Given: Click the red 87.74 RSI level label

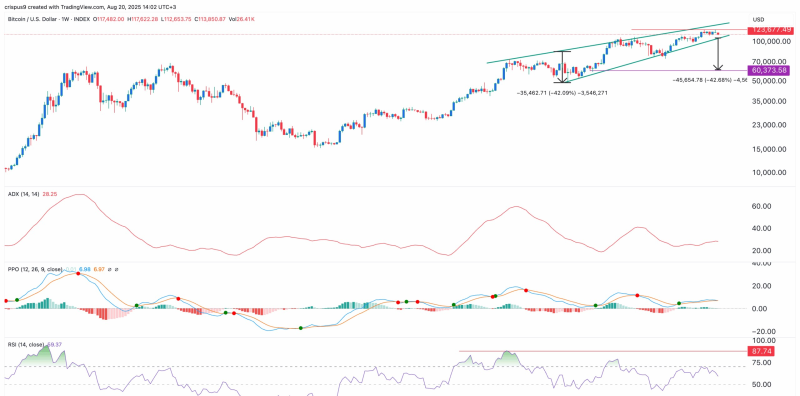Looking at the screenshot, I should 760,351.
